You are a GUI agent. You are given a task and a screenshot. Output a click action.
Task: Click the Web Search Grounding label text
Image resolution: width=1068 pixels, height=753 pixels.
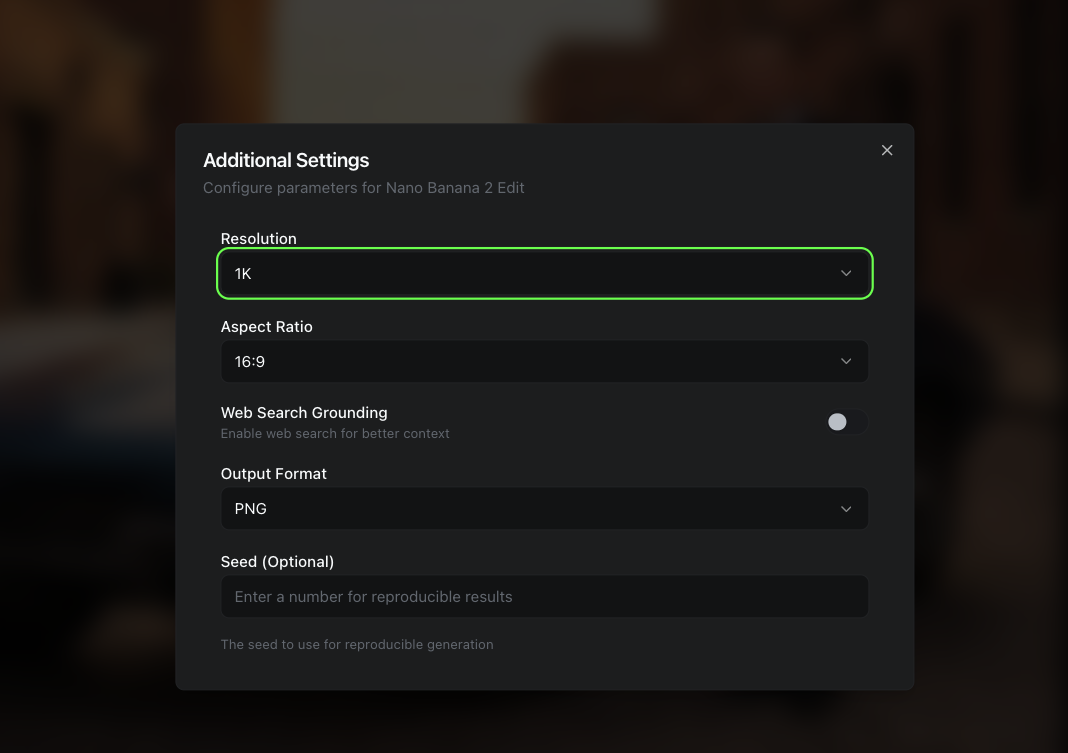point(304,412)
